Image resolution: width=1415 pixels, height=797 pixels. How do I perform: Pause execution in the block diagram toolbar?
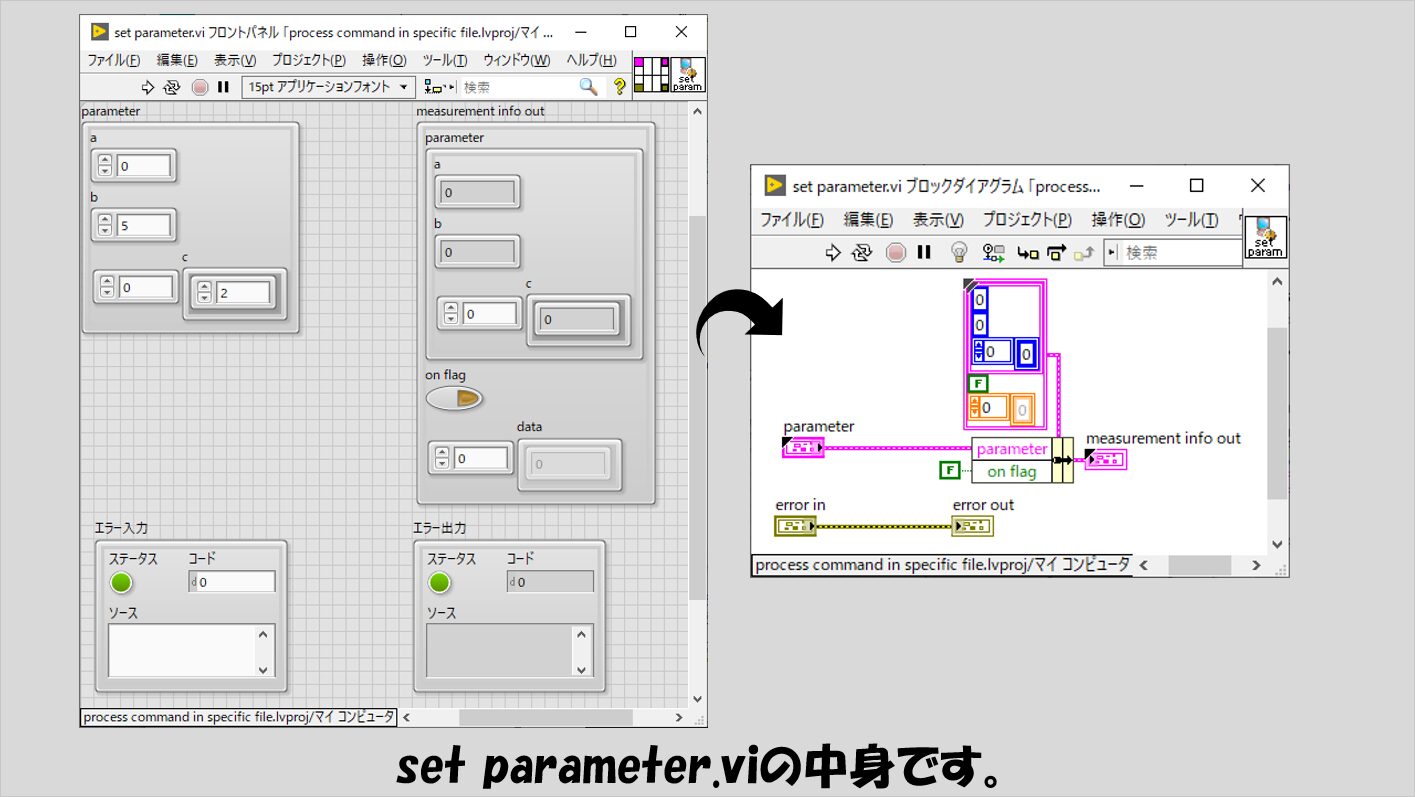(x=924, y=253)
